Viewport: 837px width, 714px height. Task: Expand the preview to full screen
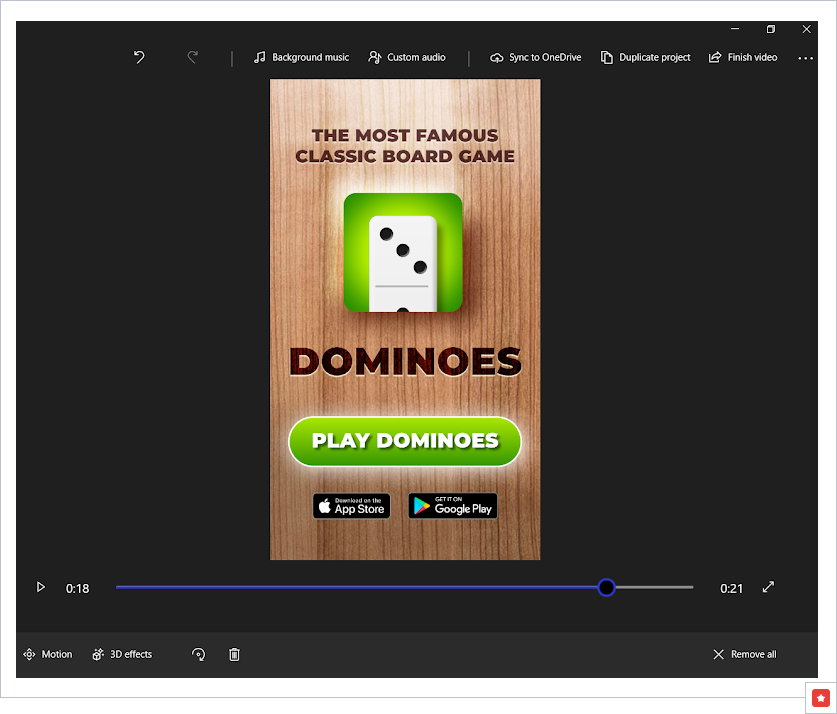pyautogui.click(x=768, y=588)
